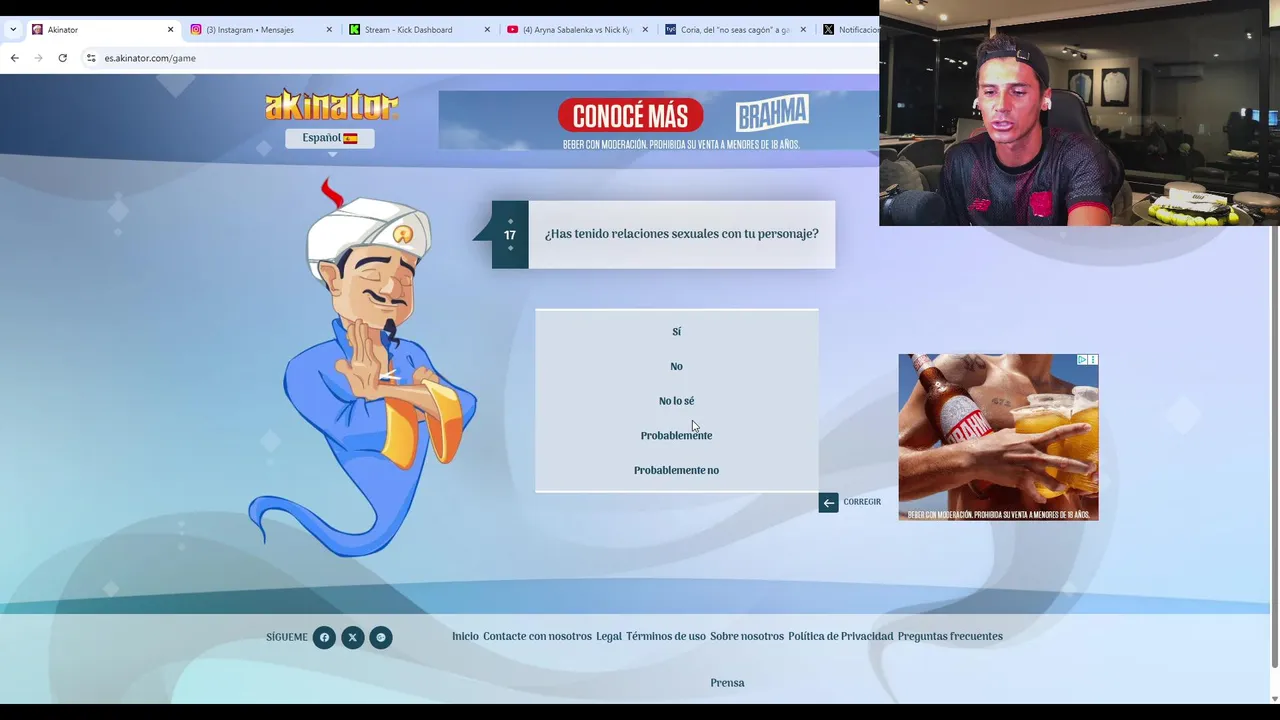1280x720 pixels.
Task: Click the page vertical scrollbar
Action: point(1274,448)
